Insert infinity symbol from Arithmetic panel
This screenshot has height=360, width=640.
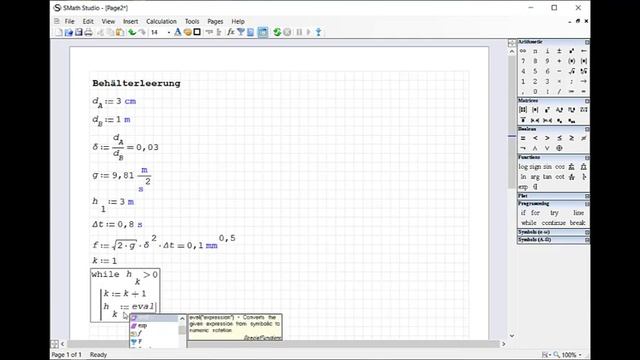coord(523,51)
